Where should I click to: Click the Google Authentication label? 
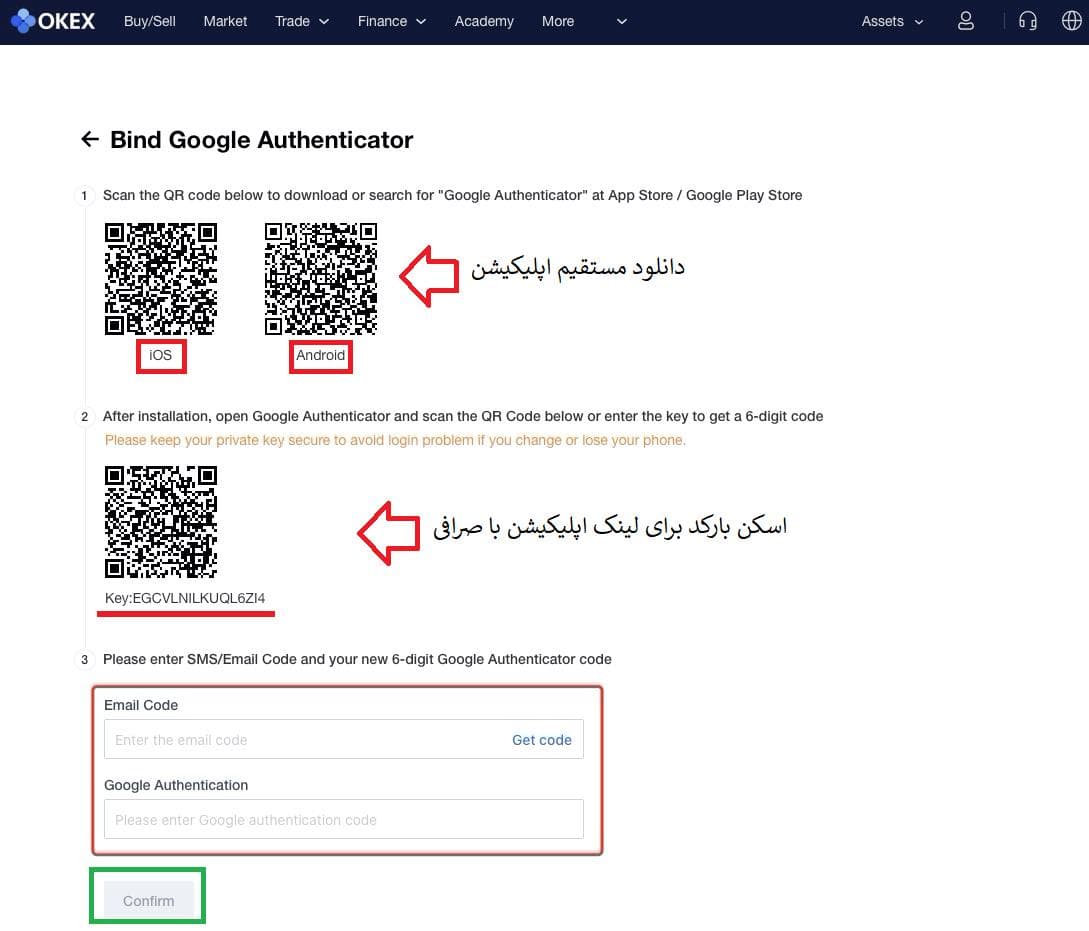point(176,785)
